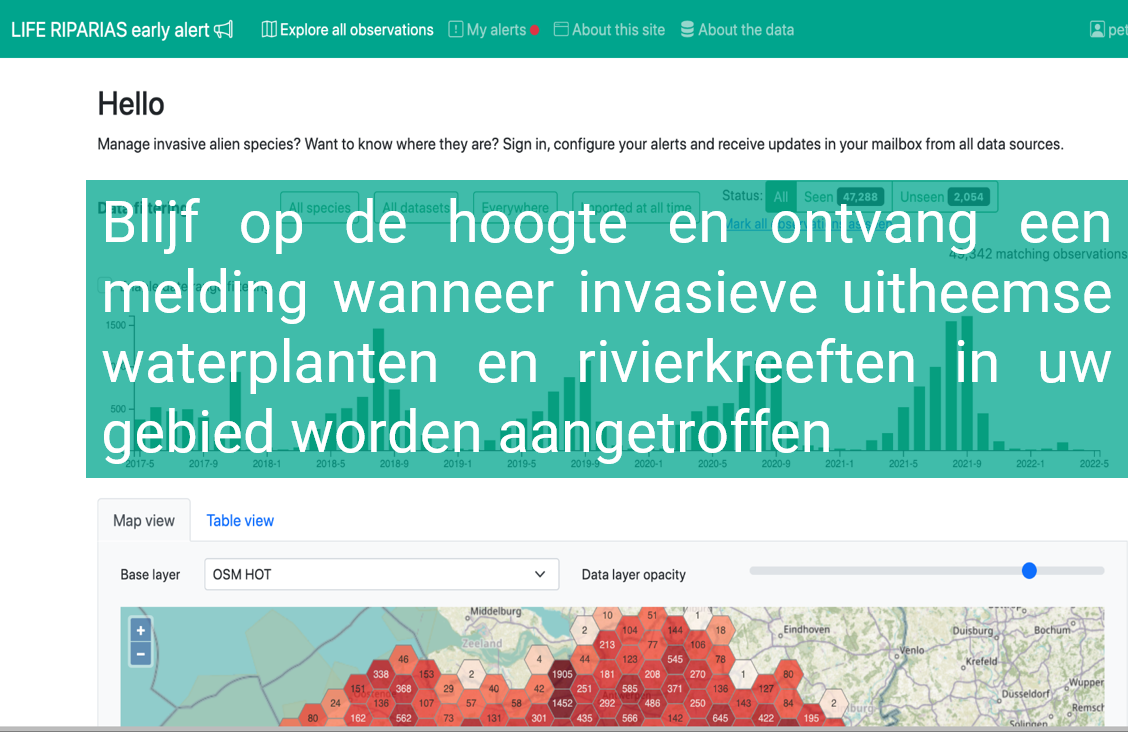Zoom in on the map with the plus button
Viewport: 1148px width, 732px height.
click(141, 630)
